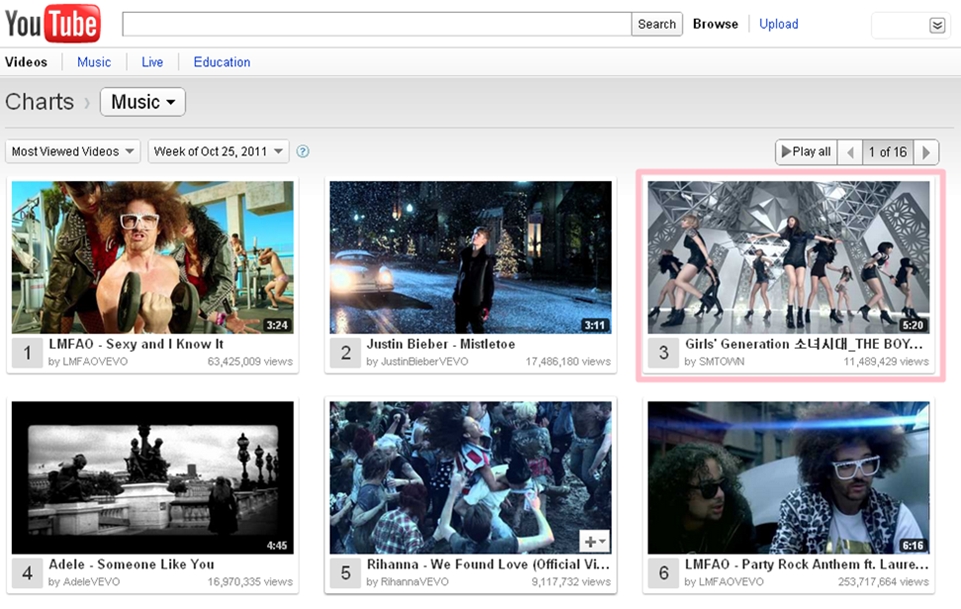
Task: Open the JustinBieberVEVO channel link
Action: (x=424, y=361)
